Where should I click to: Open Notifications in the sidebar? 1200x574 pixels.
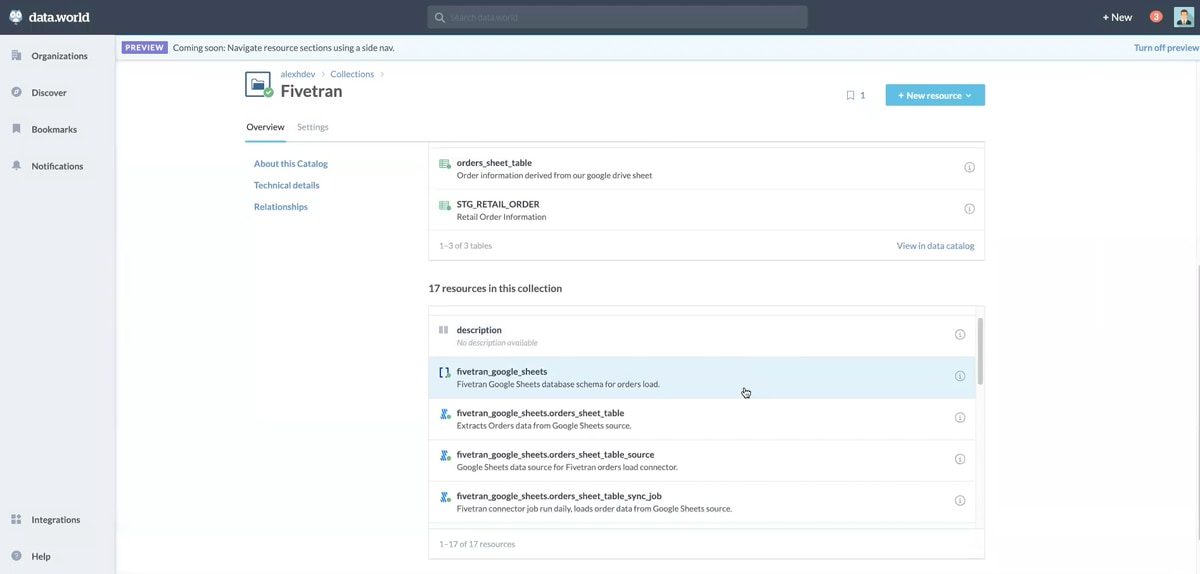click(58, 166)
